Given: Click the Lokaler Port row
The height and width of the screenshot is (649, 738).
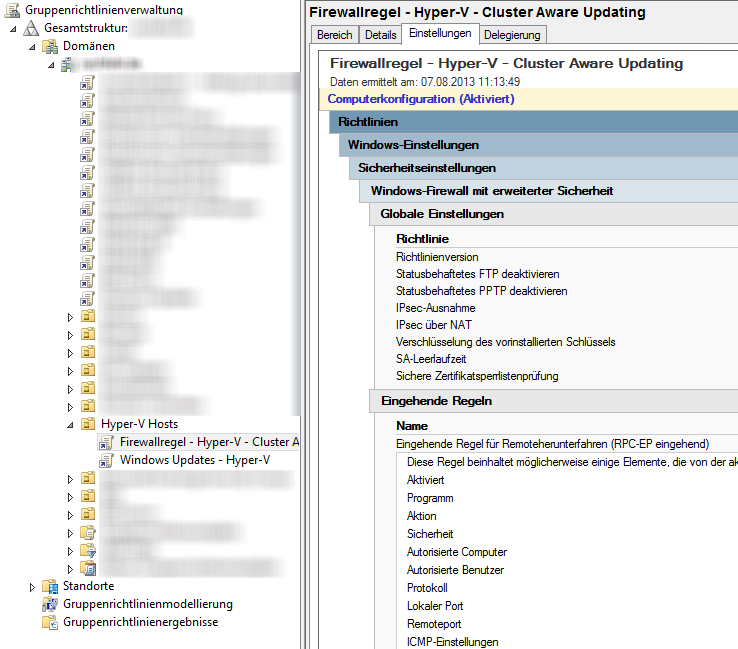Looking at the screenshot, I should [x=435, y=606].
